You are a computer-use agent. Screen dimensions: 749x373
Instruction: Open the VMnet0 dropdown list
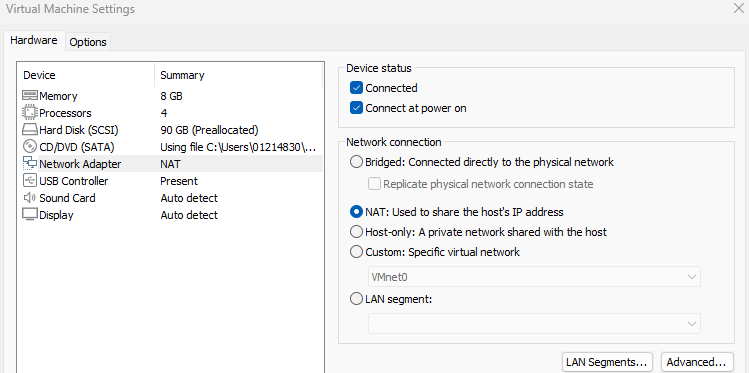(534, 277)
